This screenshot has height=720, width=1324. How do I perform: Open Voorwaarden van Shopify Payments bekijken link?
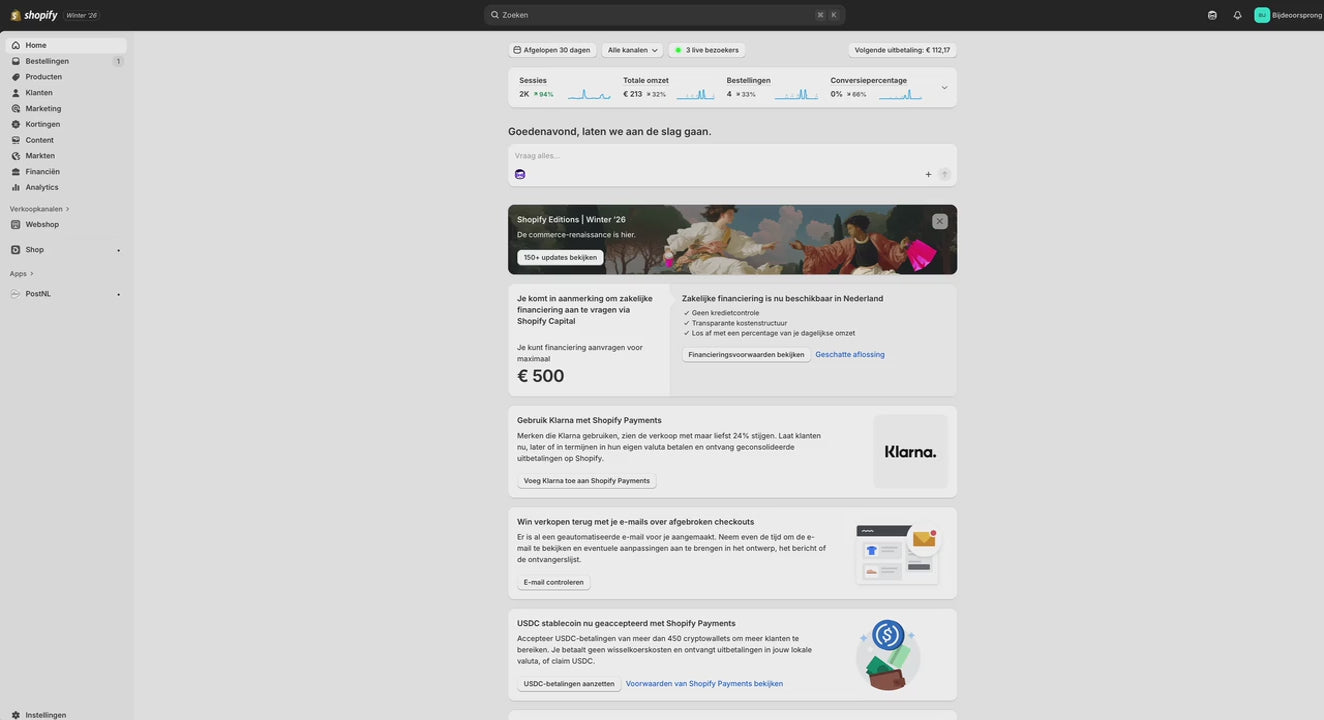pos(704,684)
